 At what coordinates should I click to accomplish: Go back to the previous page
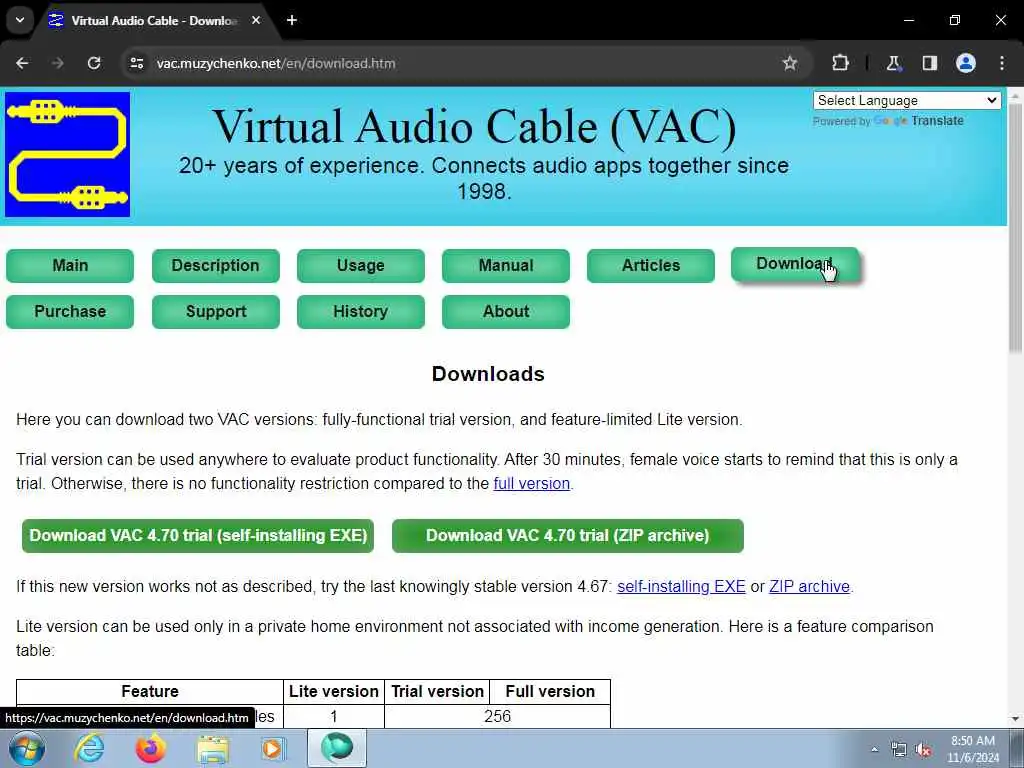click(x=22, y=63)
